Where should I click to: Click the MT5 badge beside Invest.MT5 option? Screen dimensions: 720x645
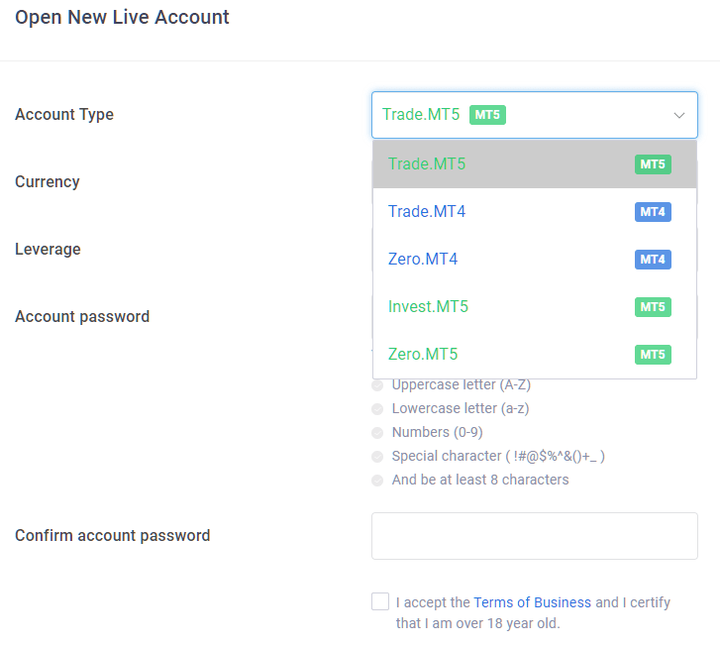[x=652, y=307]
